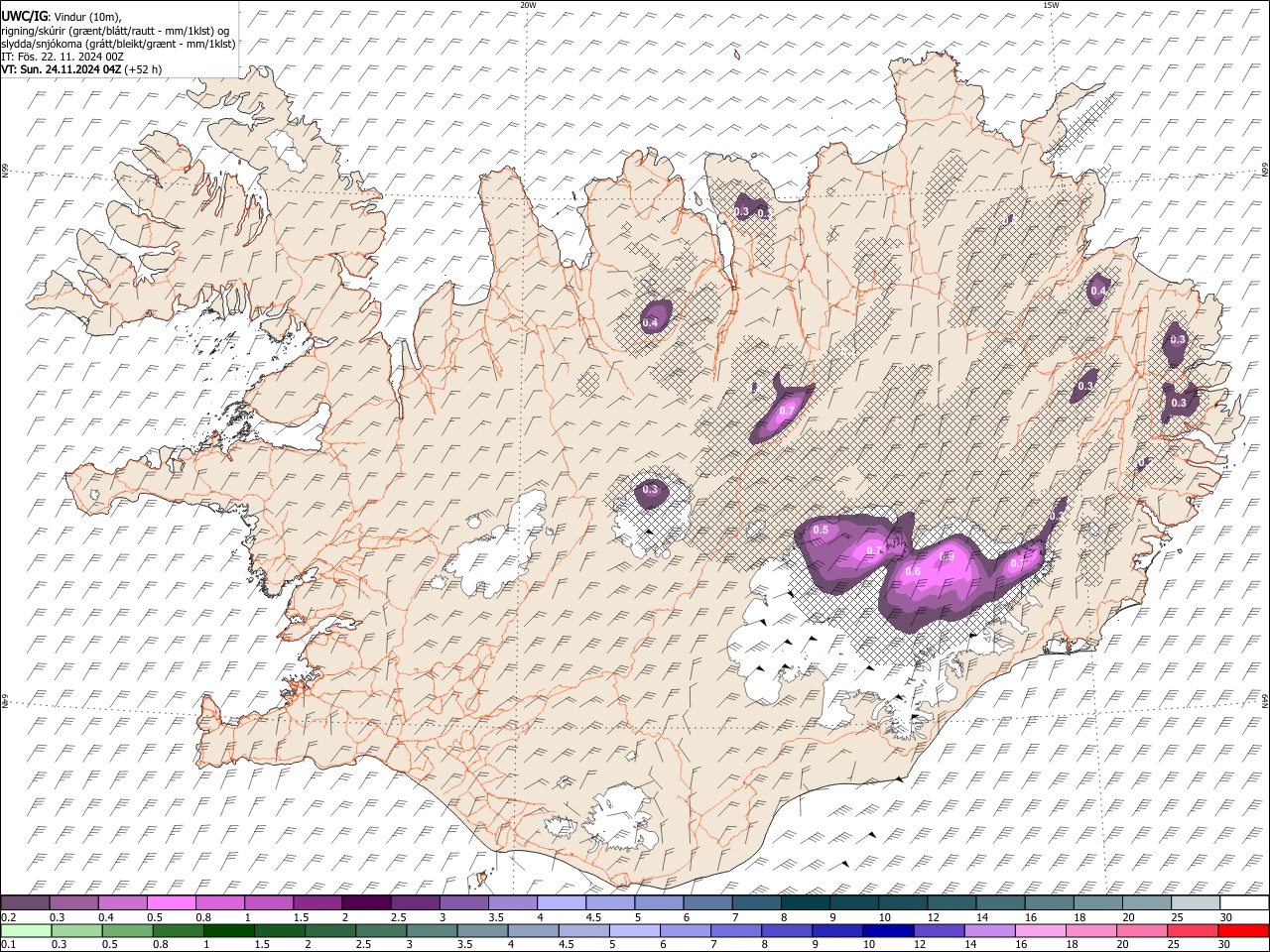Image resolution: width=1270 pixels, height=952 pixels.
Task: Click the 20W longitude label at top edge
Action: click(x=529, y=5)
